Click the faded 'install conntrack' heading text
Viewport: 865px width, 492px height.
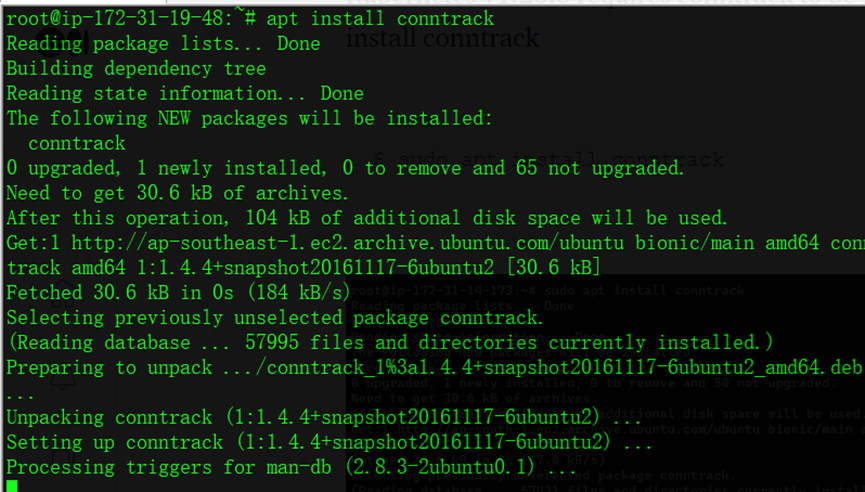(x=442, y=39)
